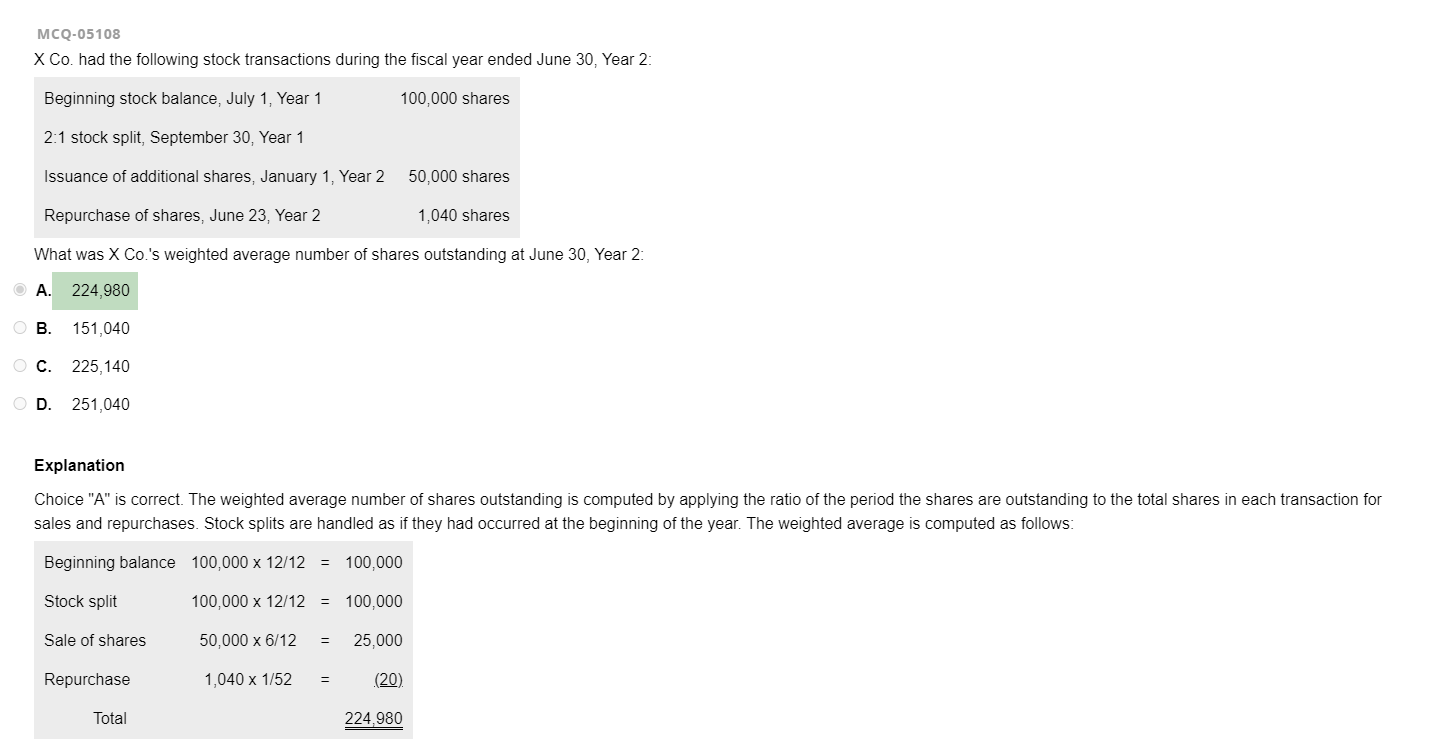1439x739 pixels.
Task: Click the highlighted answer 224,980
Action: [x=99, y=290]
